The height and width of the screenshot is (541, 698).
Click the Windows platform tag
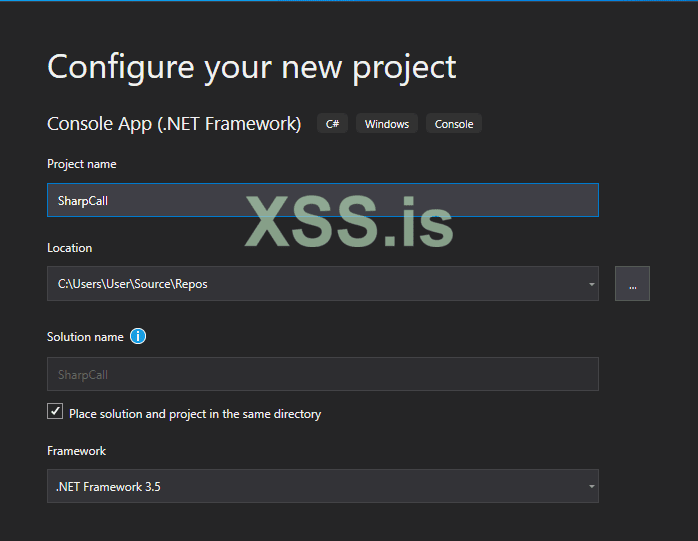pyautogui.click(x=386, y=124)
